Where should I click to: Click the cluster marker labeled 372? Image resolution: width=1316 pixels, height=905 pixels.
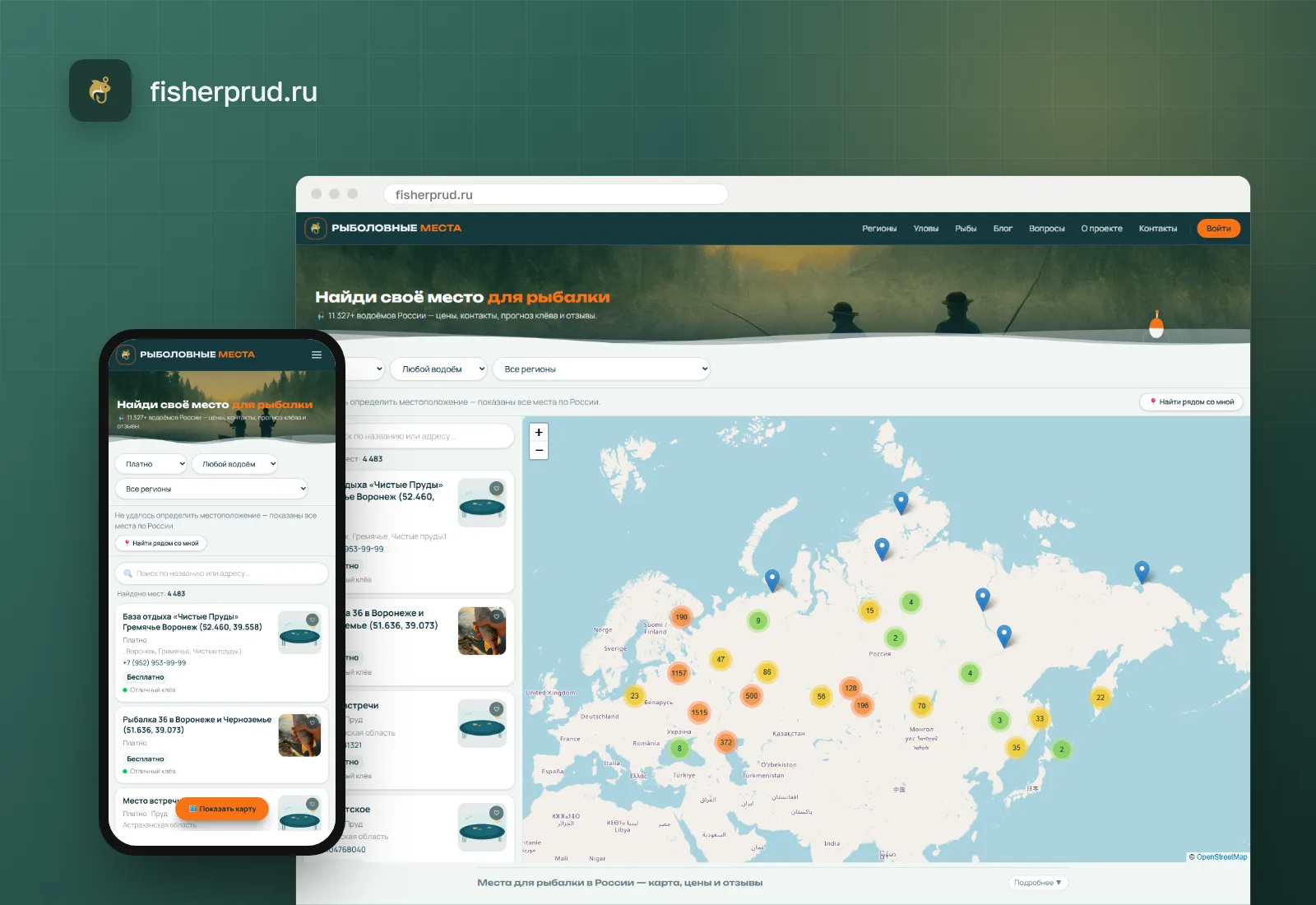pos(725,742)
